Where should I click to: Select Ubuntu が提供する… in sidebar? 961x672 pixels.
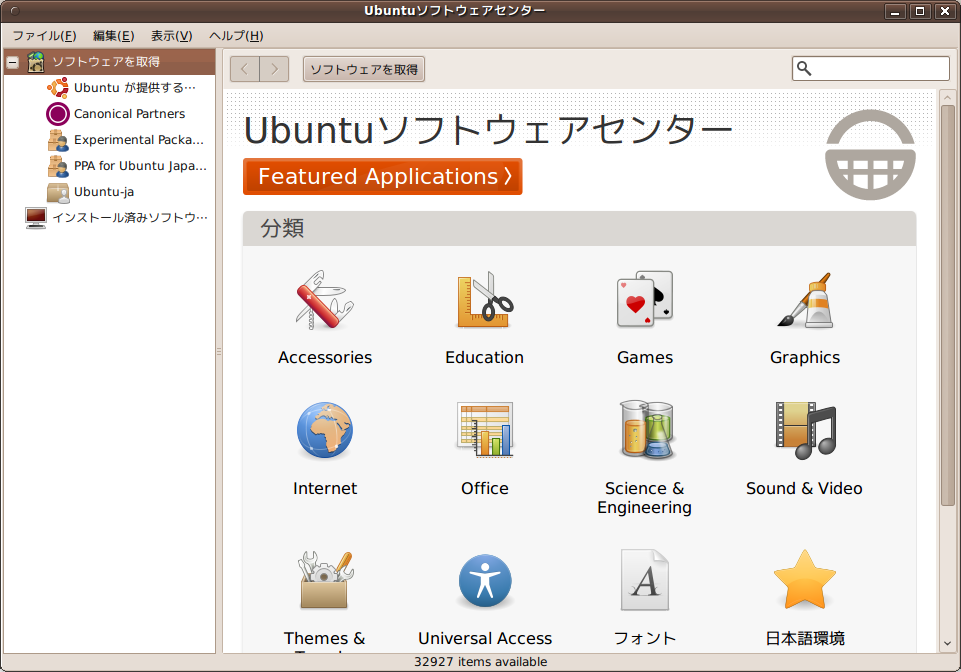(x=135, y=88)
